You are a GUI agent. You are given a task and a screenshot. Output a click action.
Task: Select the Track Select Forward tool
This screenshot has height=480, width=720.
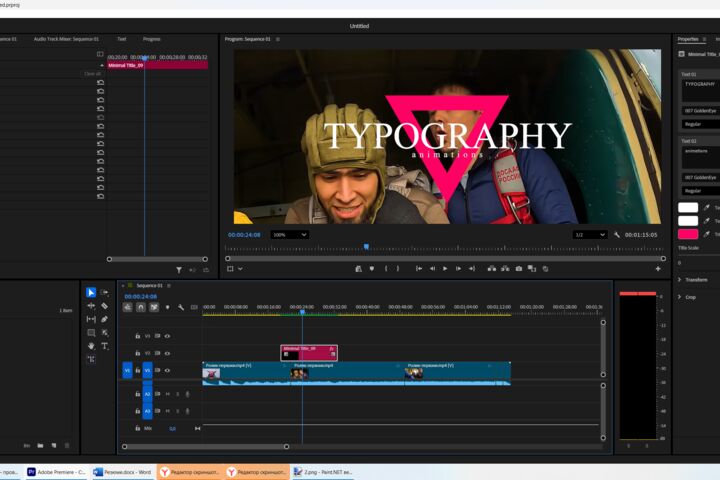[x=105, y=292]
